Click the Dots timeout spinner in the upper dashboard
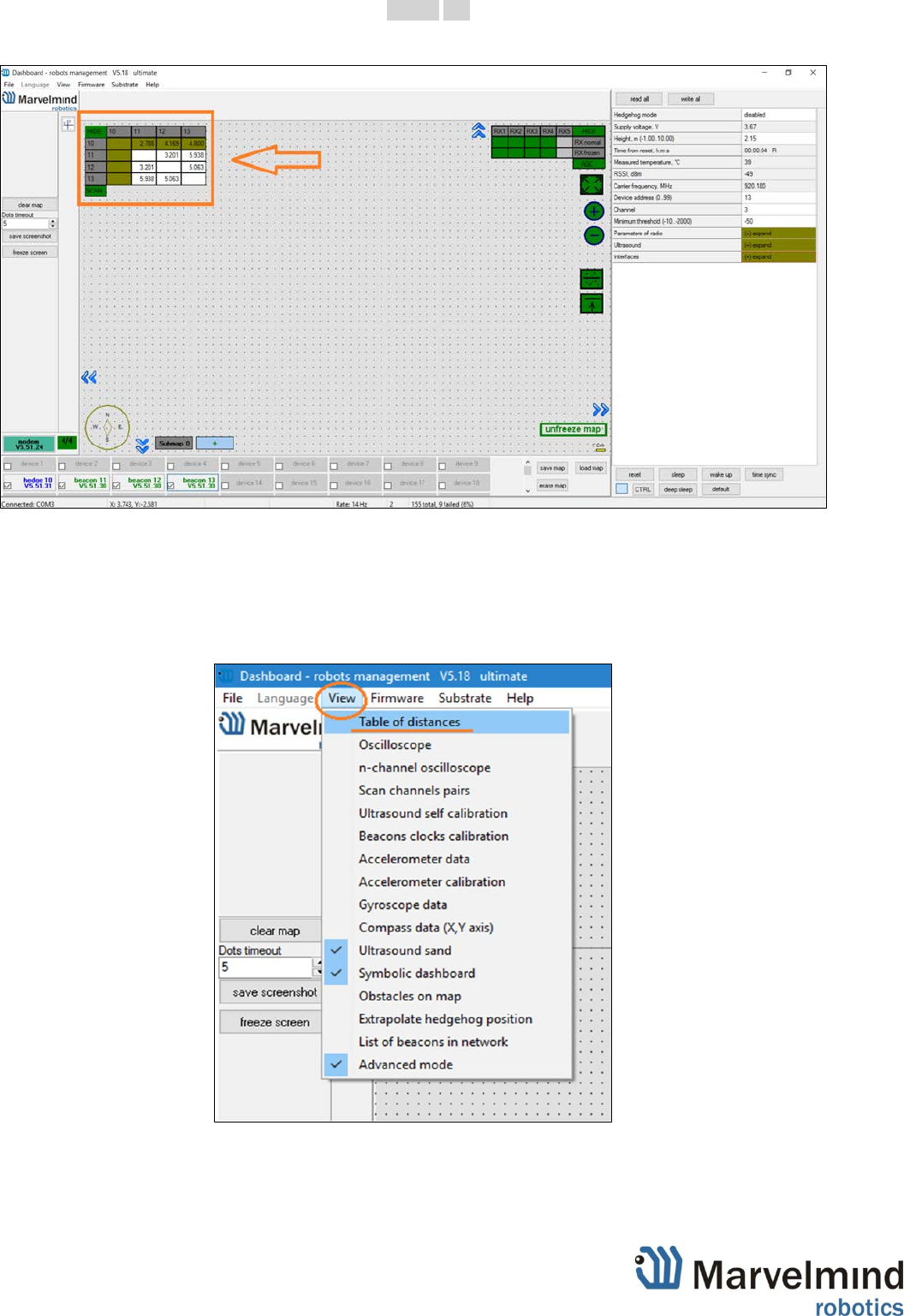Screen dimensions: 904x1316 [53, 223]
